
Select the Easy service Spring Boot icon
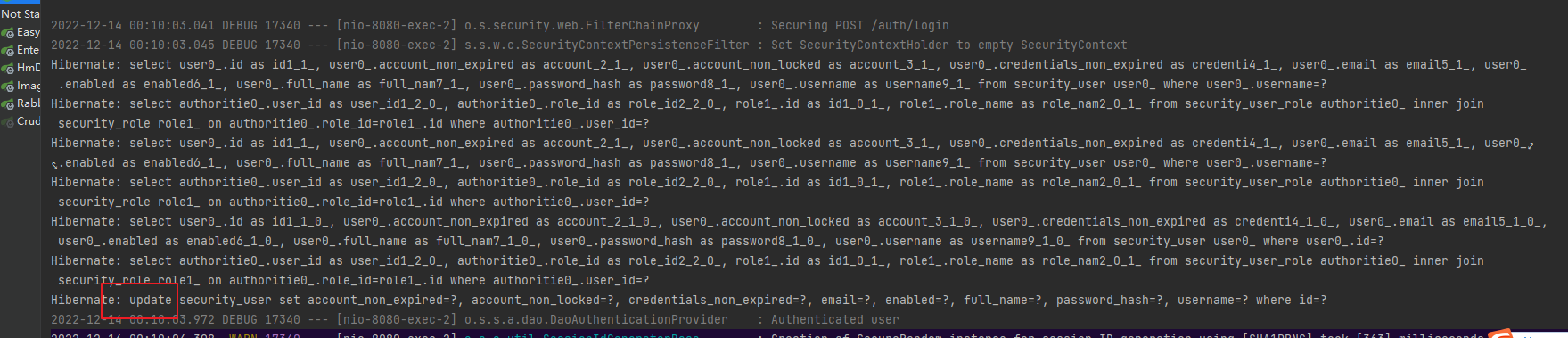(x=7, y=33)
